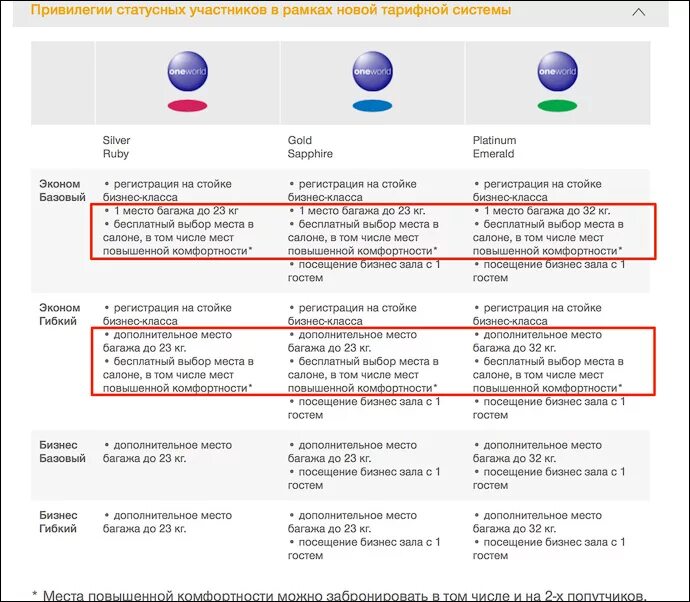
Task: Click the blue Sapphire oval marker
Action: 372,106
